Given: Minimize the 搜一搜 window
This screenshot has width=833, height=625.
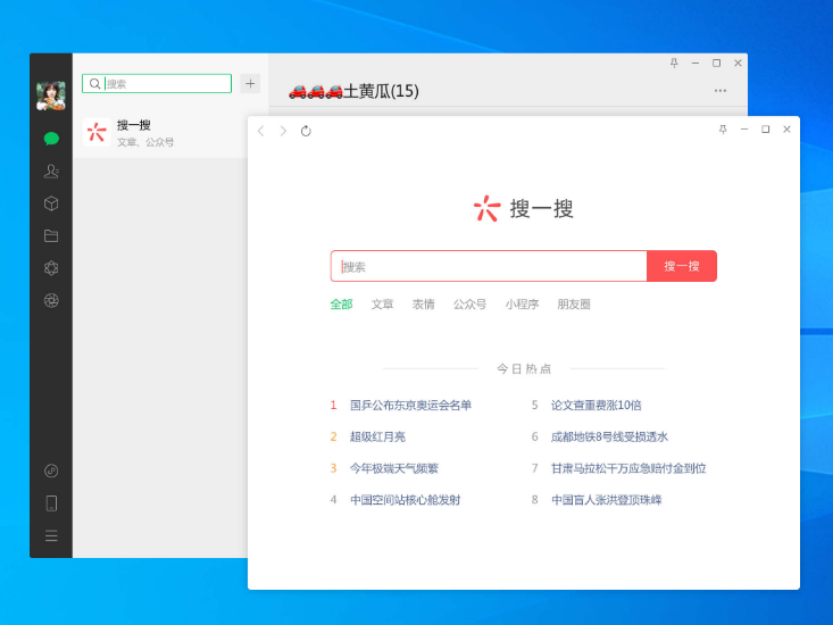Looking at the screenshot, I should pos(744,129).
